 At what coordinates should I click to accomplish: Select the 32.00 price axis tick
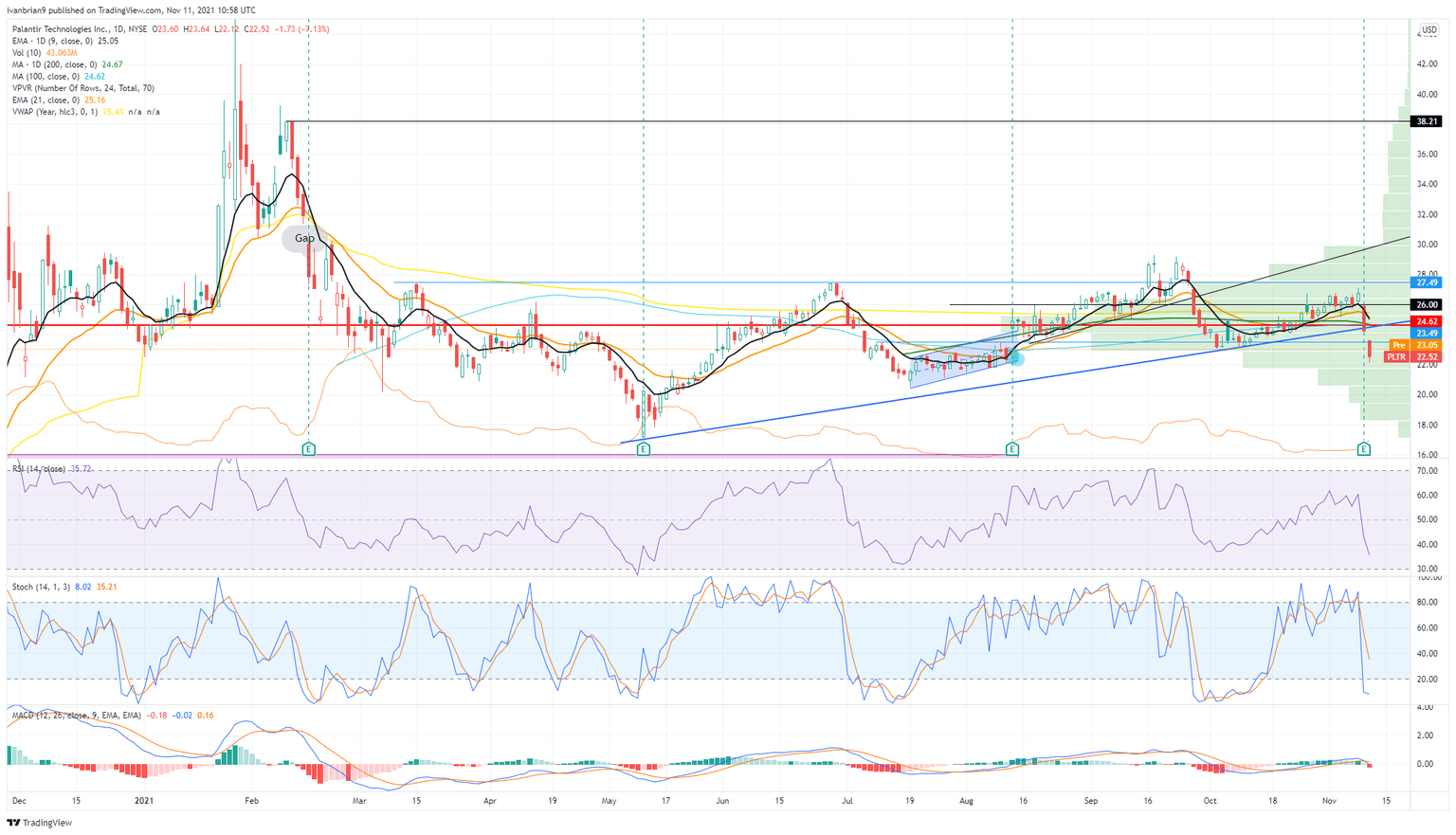point(1427,214)
